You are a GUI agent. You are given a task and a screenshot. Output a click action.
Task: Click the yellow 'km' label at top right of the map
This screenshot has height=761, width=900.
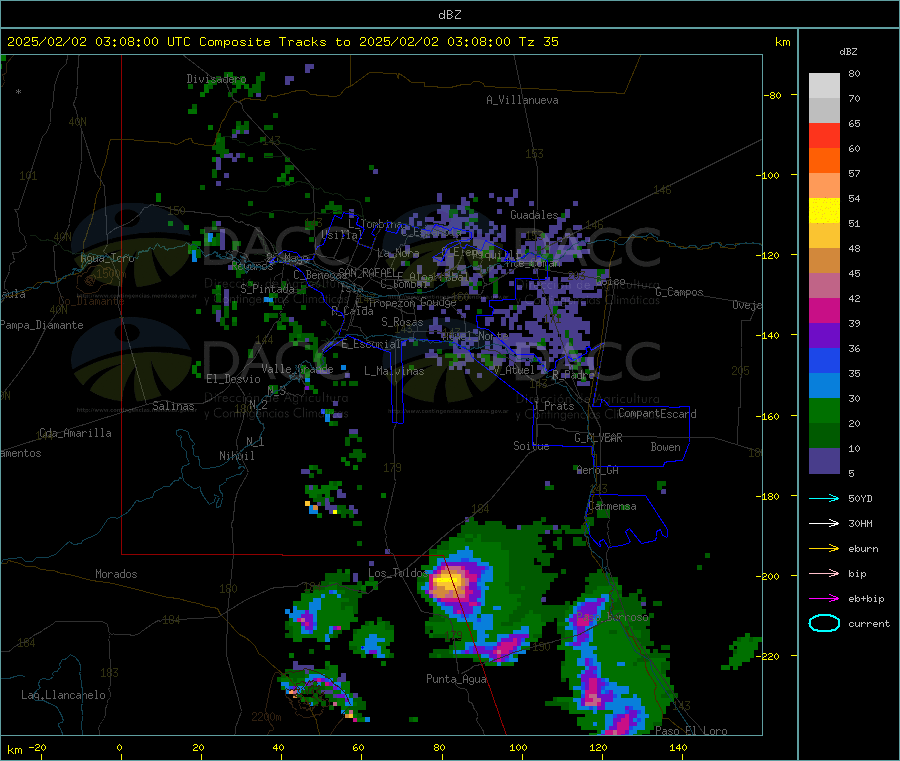coord(782,42)
